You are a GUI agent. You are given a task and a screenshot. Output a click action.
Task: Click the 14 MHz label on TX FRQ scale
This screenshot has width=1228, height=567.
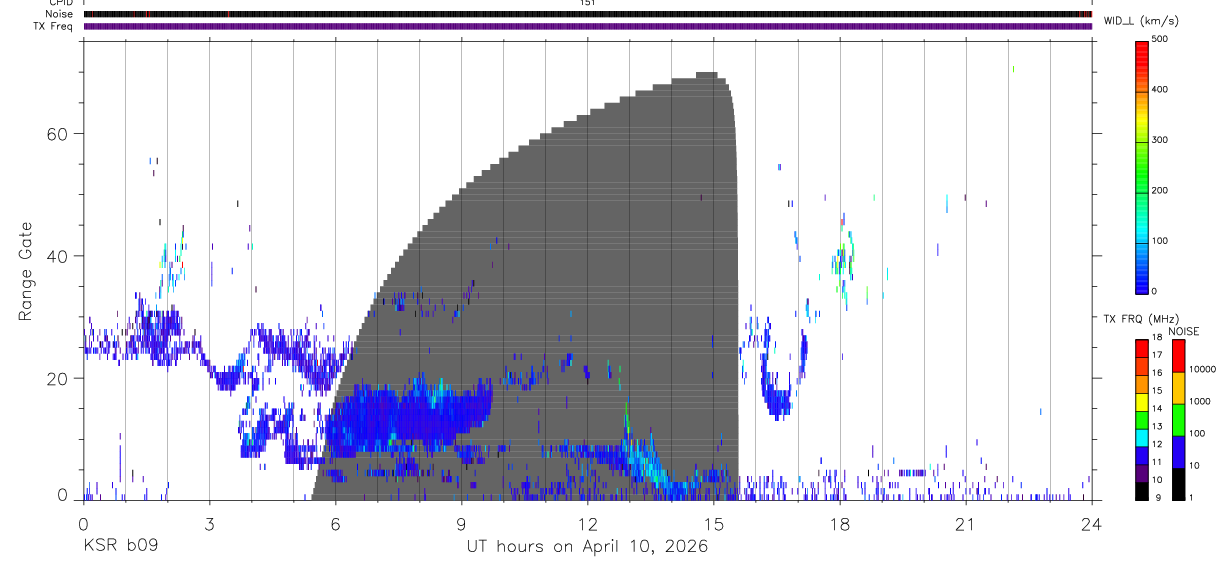point(1158,409)
